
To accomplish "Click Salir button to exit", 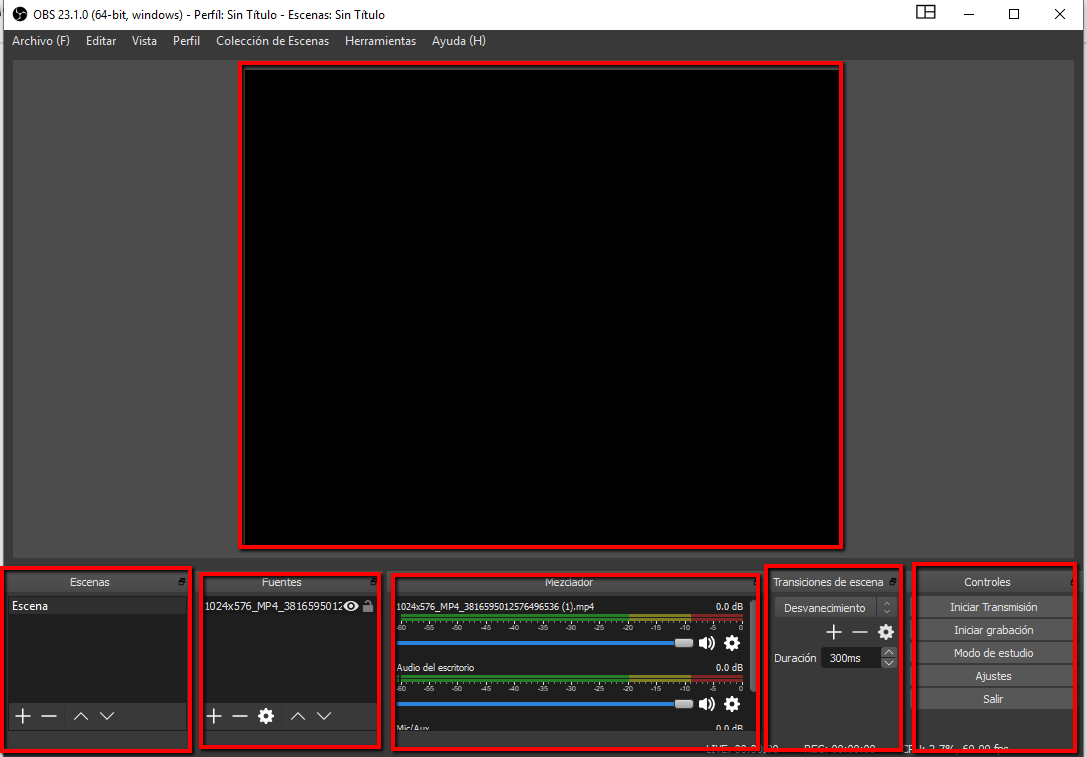I will [x=993, y=699].
